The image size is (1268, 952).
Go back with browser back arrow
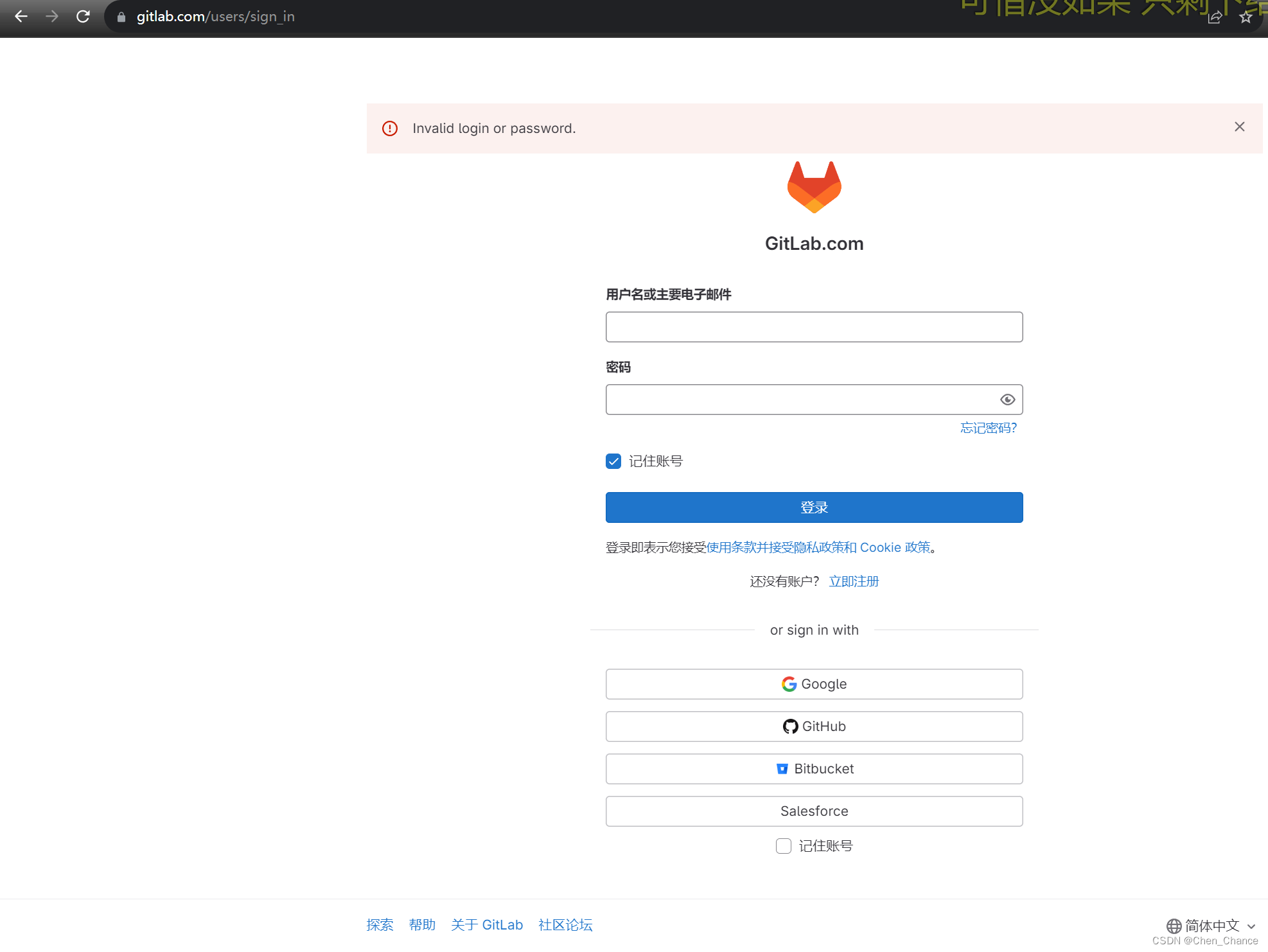[x=21, y=17]
